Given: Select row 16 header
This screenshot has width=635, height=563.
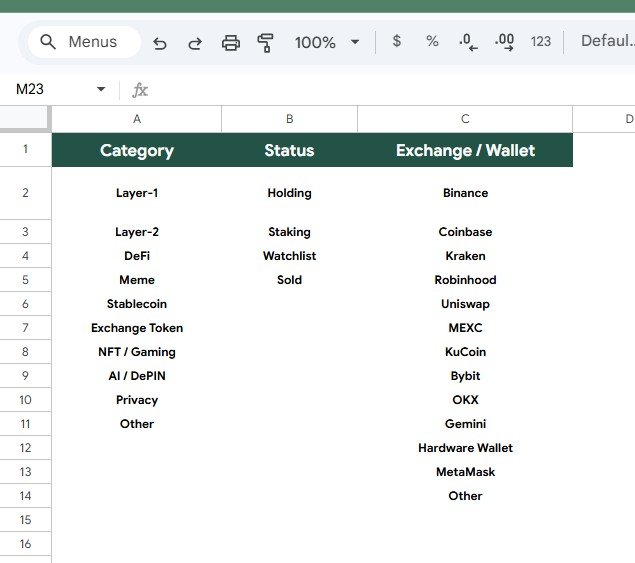Looking at the screenshot, I should click(26, 544).
